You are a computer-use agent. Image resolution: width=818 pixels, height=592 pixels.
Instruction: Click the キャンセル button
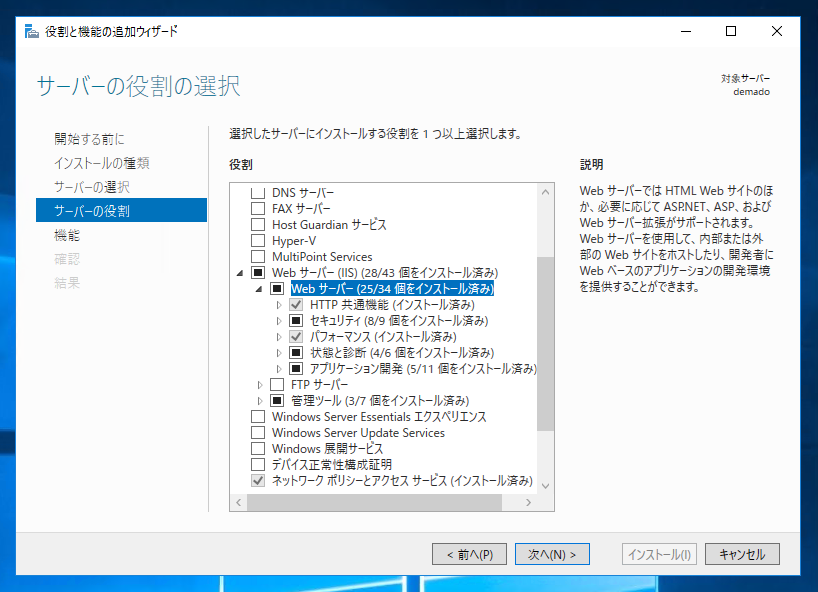coord(742,554)
